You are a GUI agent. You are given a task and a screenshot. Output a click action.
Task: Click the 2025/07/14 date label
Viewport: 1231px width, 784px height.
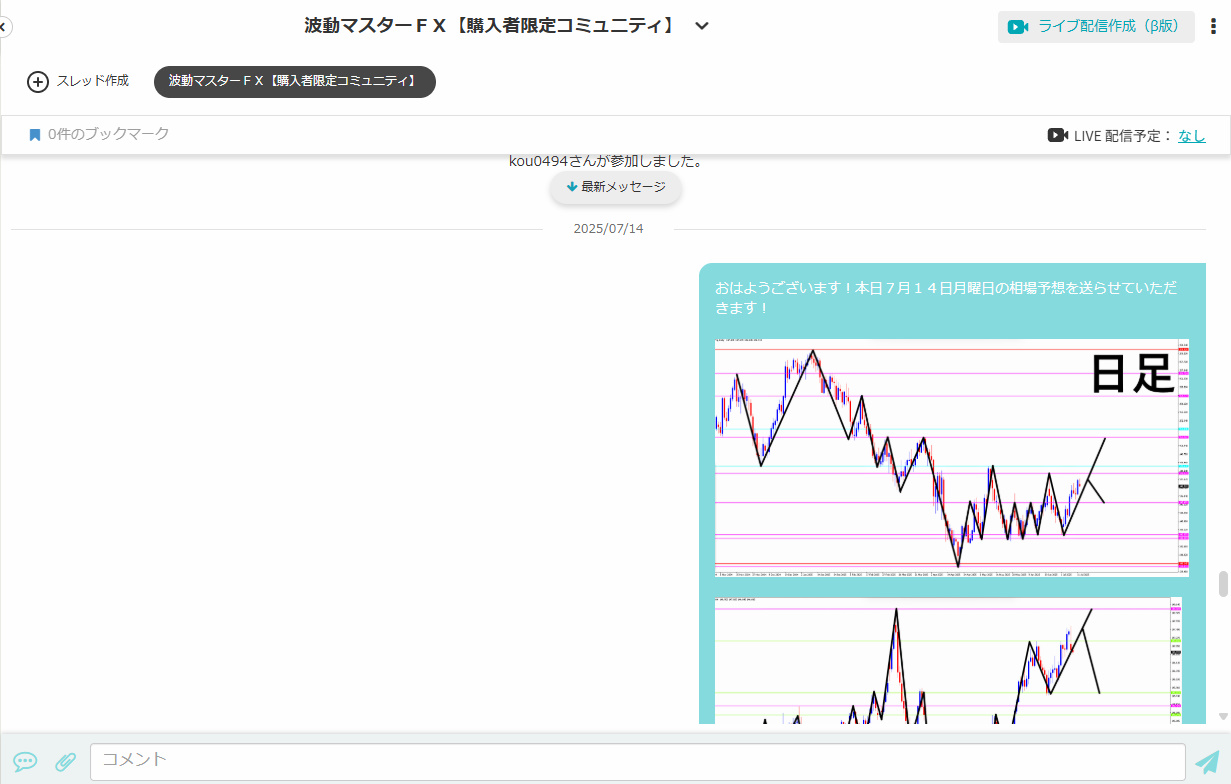click(x=608, y=229)
